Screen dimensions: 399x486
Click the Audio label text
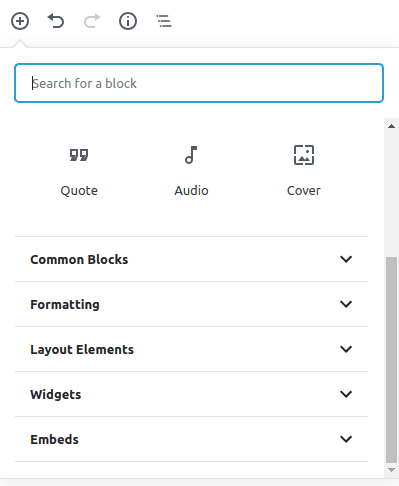pos(191,191)
